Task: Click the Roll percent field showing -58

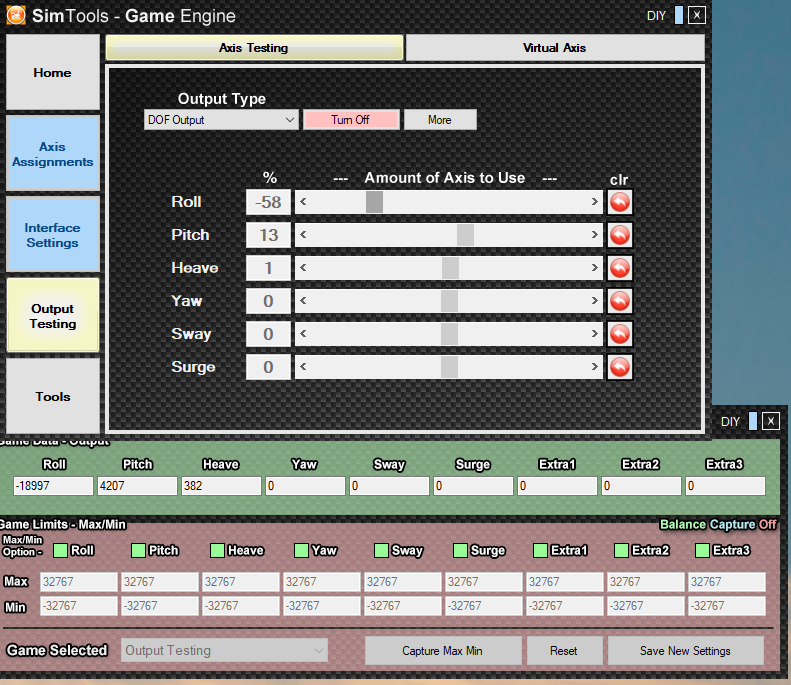Action: (268, 202)
